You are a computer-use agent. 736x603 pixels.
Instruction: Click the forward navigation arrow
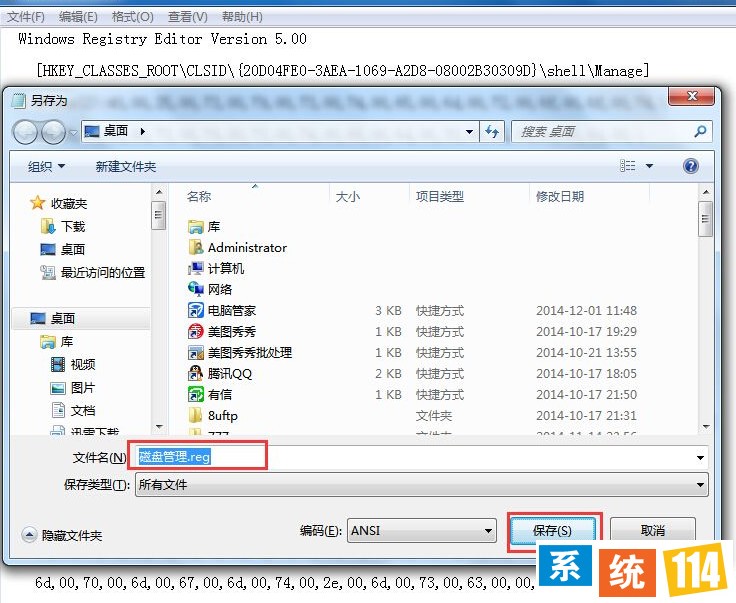[53, 132]
